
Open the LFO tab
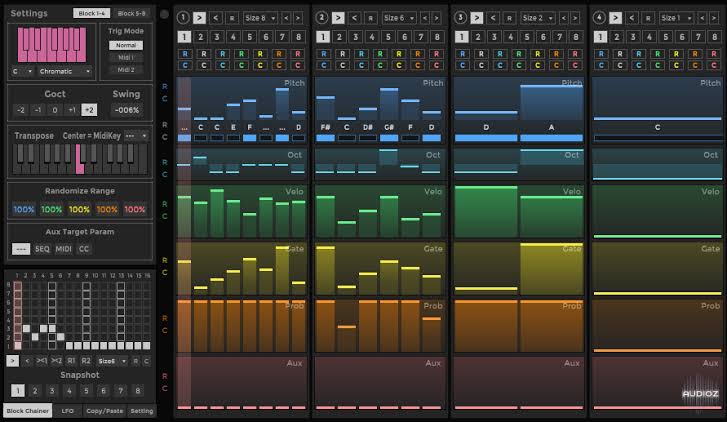67,411
